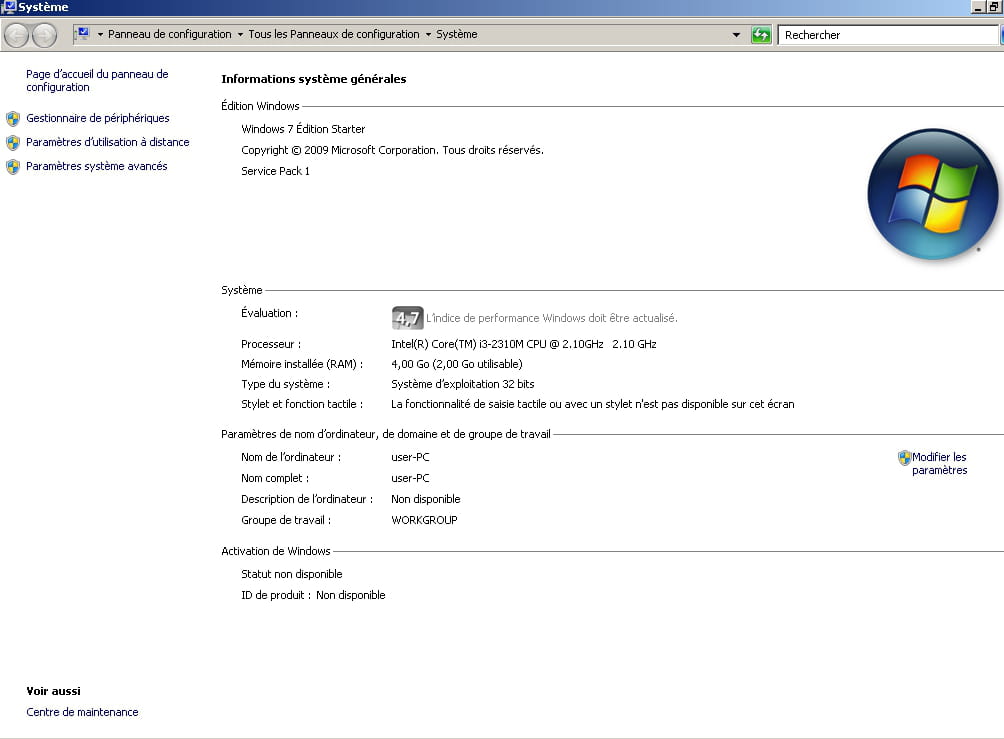
Task: Open Page d'accueil du panneau de configuration
Action: 97,81
